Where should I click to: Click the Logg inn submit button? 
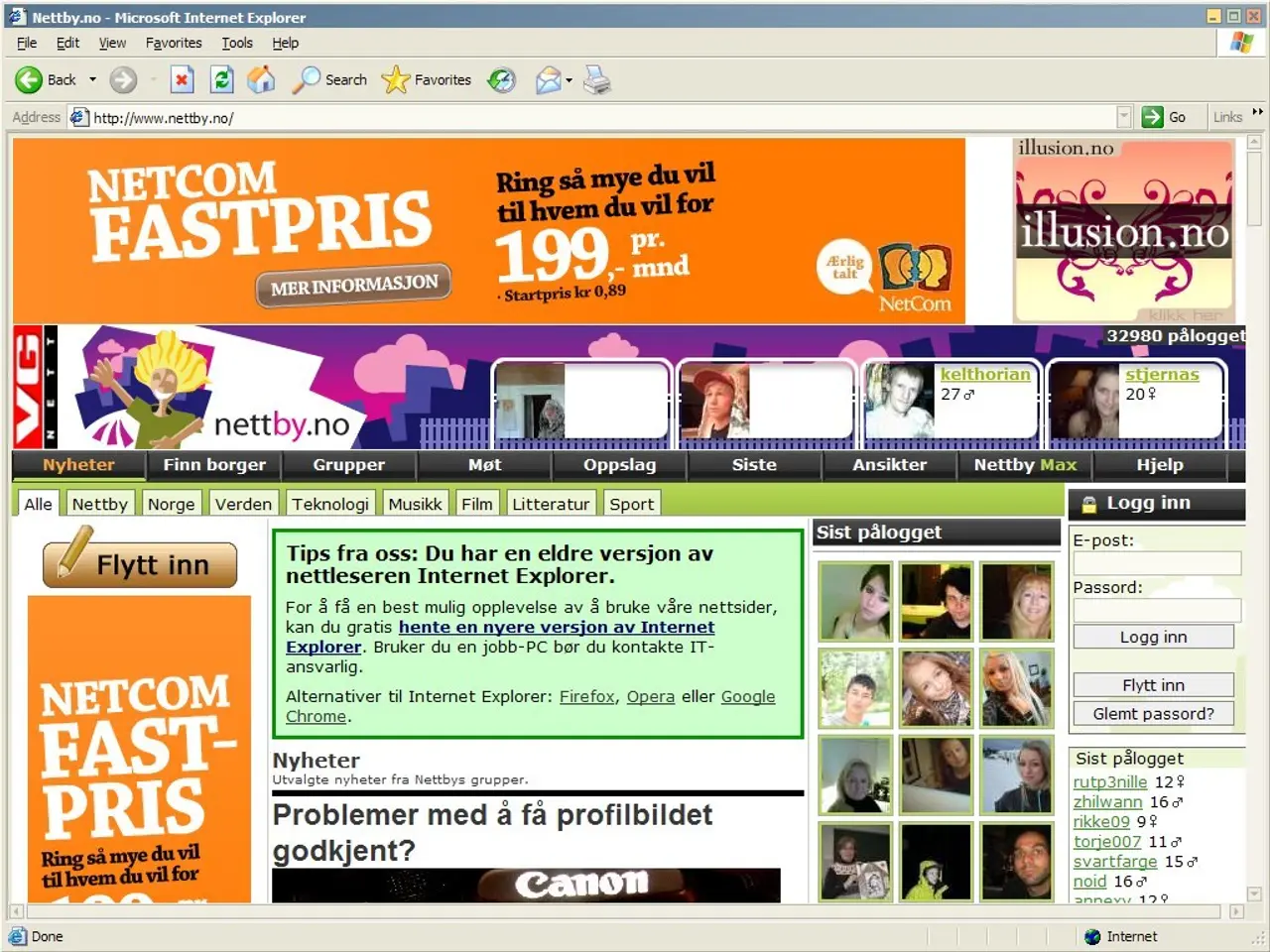[x=1153, y=637]
